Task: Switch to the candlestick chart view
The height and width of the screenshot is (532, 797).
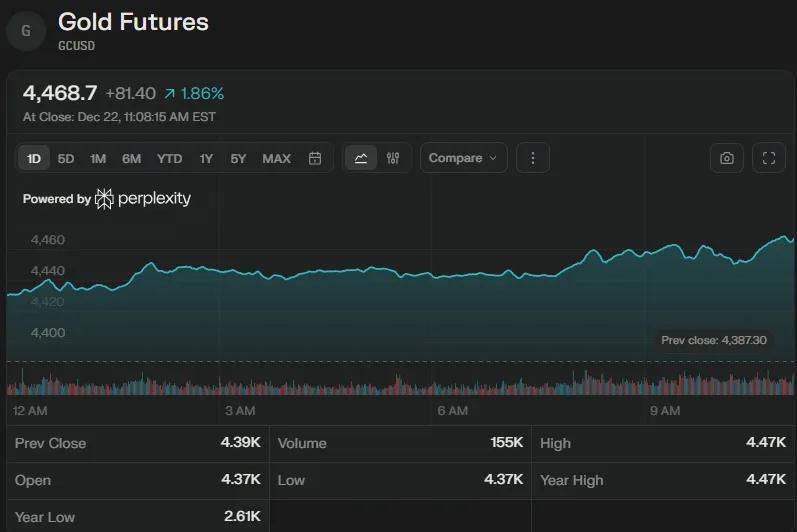Action: (393, 158)
